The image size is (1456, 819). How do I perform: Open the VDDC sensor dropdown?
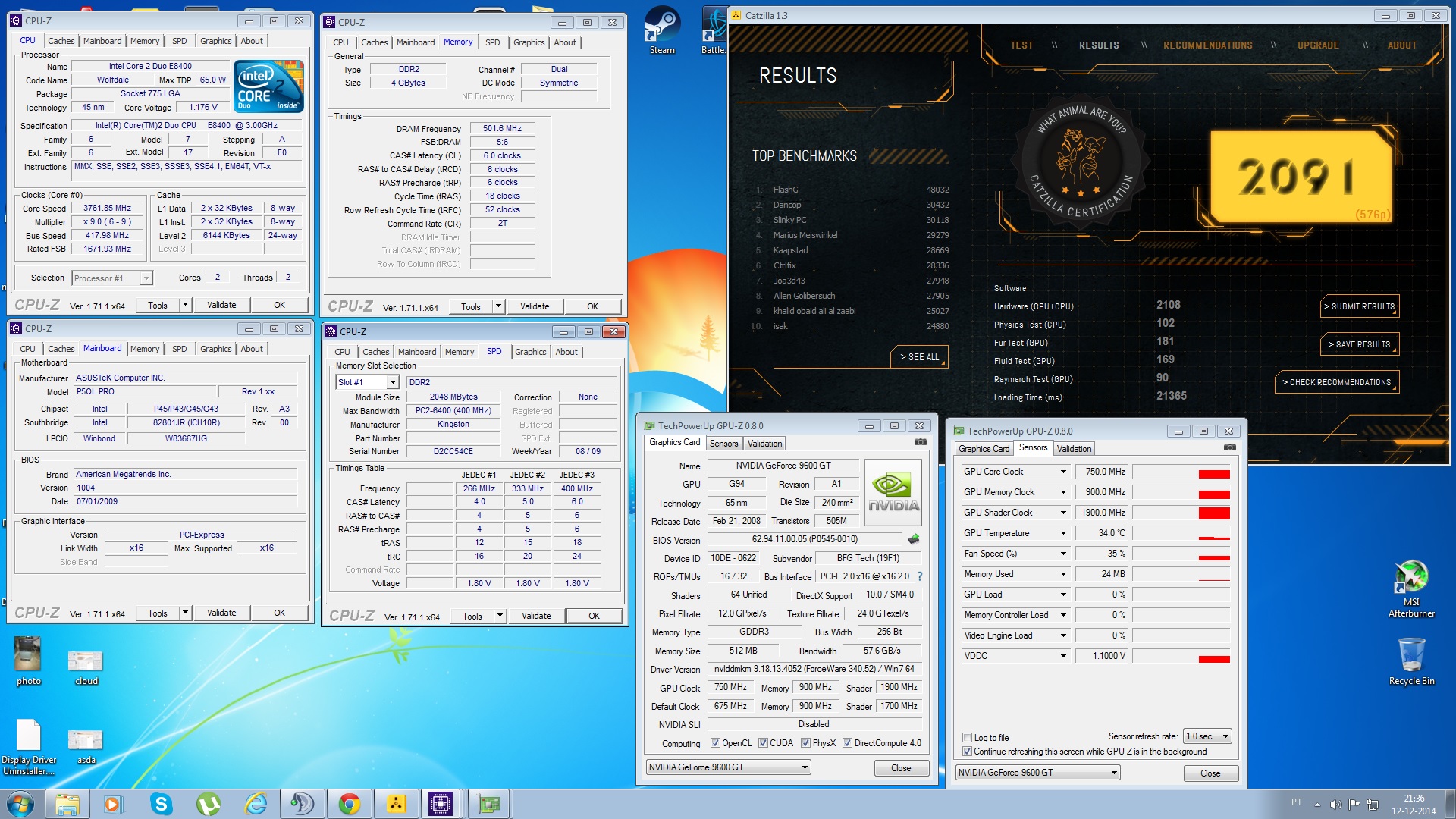coord(1063,656)
